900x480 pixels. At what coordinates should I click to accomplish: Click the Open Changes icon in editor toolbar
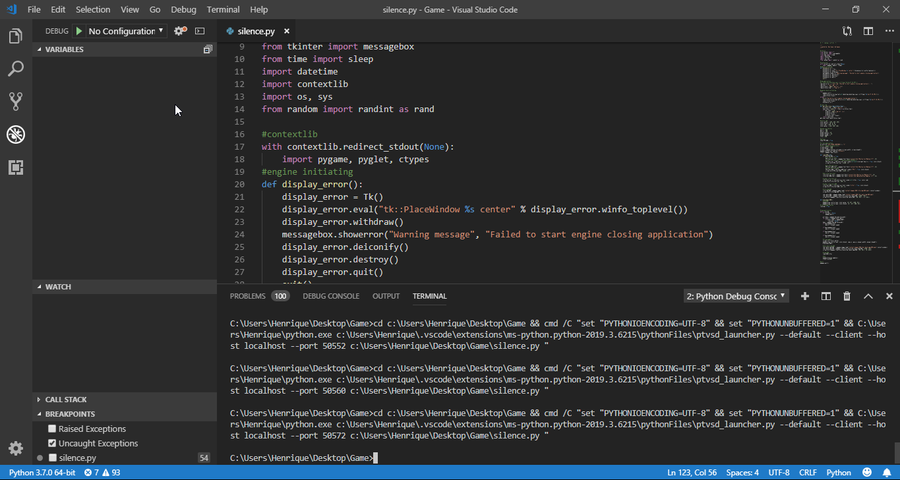[x=847, y=31]
